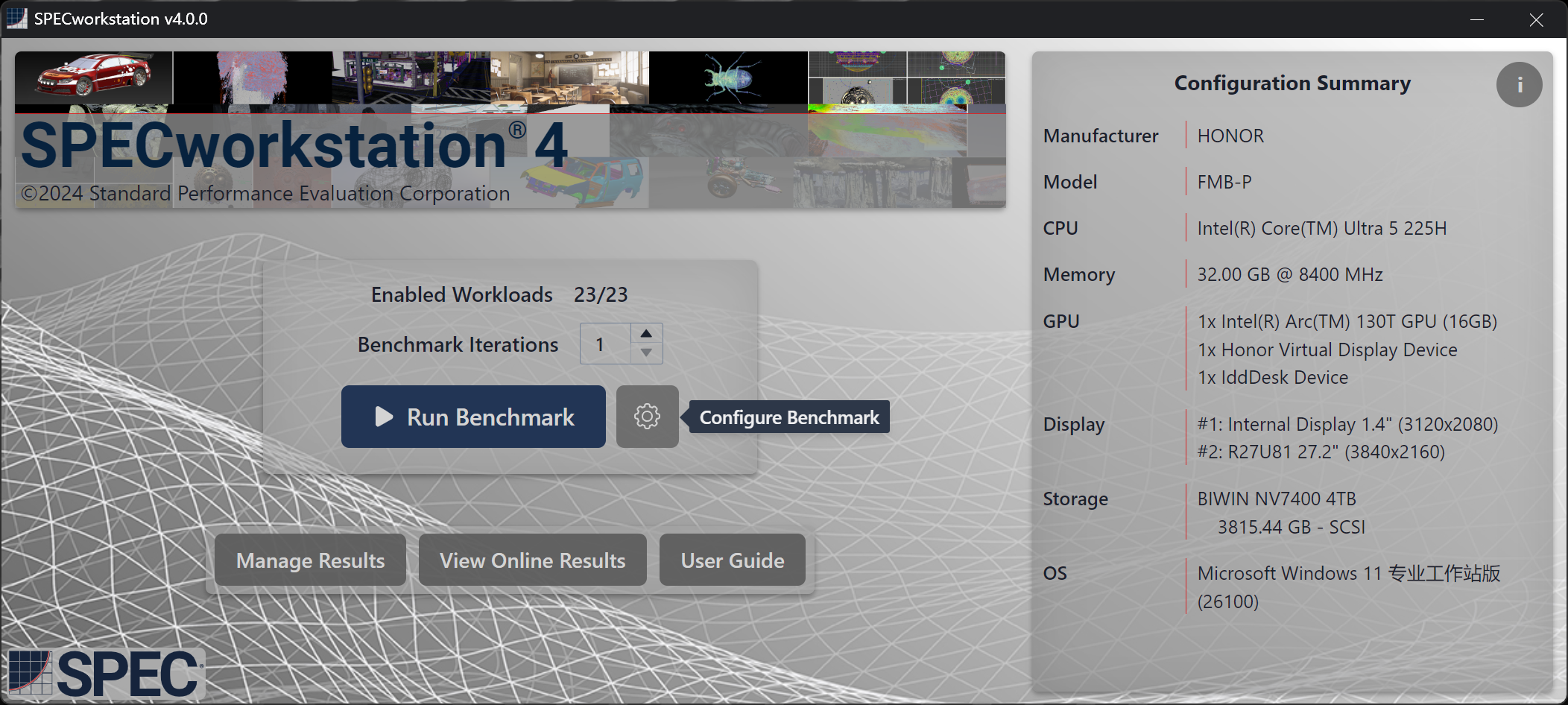Viewport: 1568px width, 705px height.
Task: Click the Benchmark Iterations number field
Action: pos(605,344)
